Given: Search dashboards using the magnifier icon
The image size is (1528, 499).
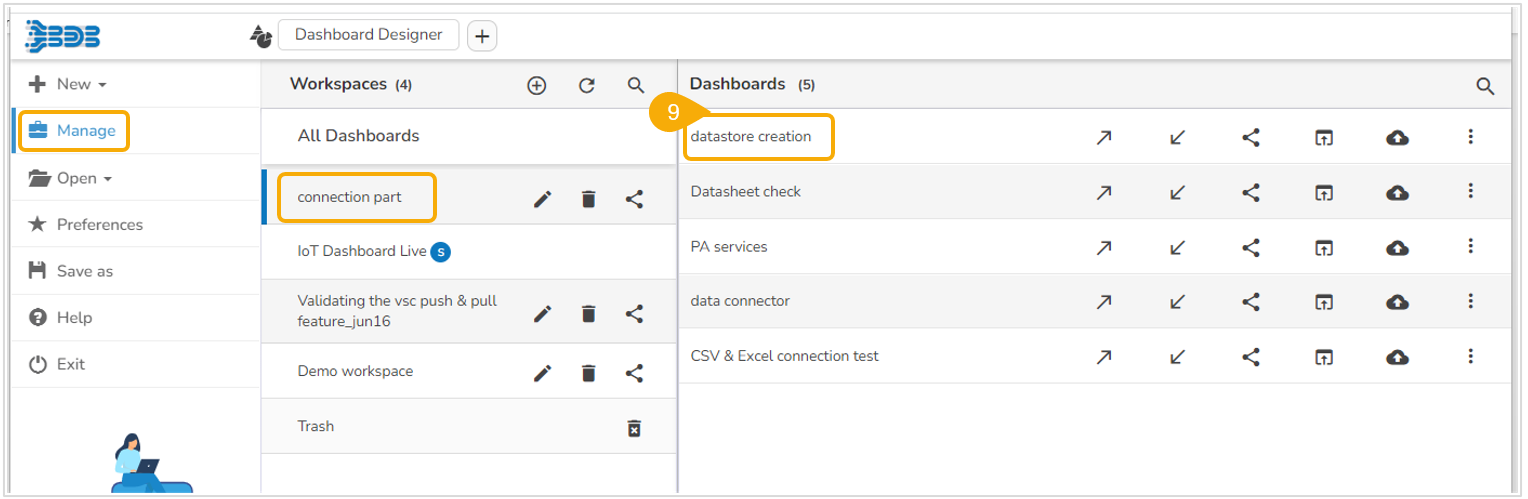Looking at the screenshot, I should point(1485,87).
